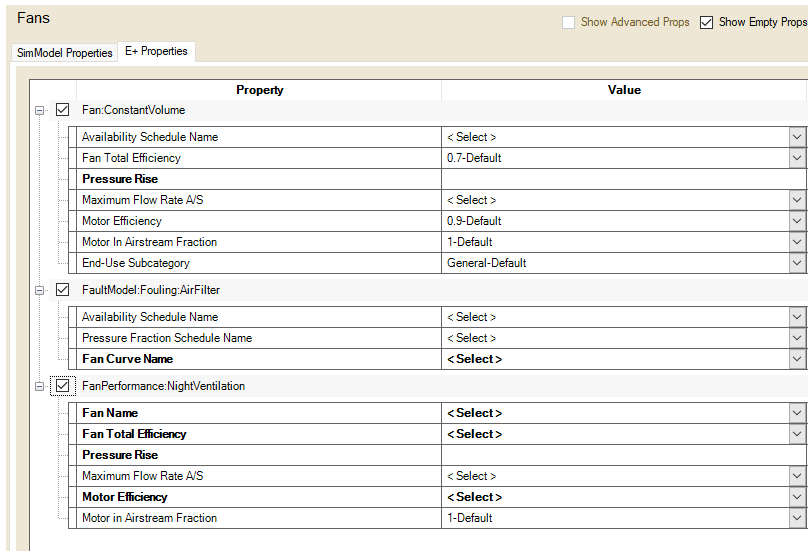808x551 pixels.
Task: Open End-Use Subcategory dropdown arrow
Action: click(797, 263)
